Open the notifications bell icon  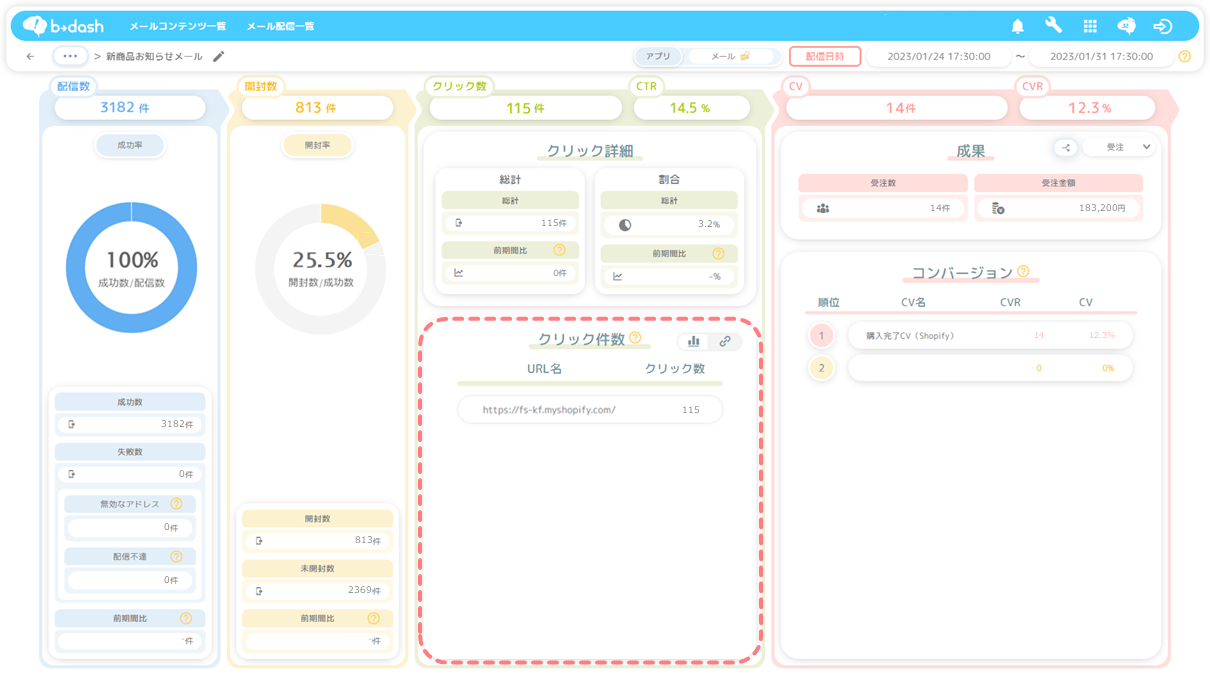pyautogui.click(x=1017, y=26)
